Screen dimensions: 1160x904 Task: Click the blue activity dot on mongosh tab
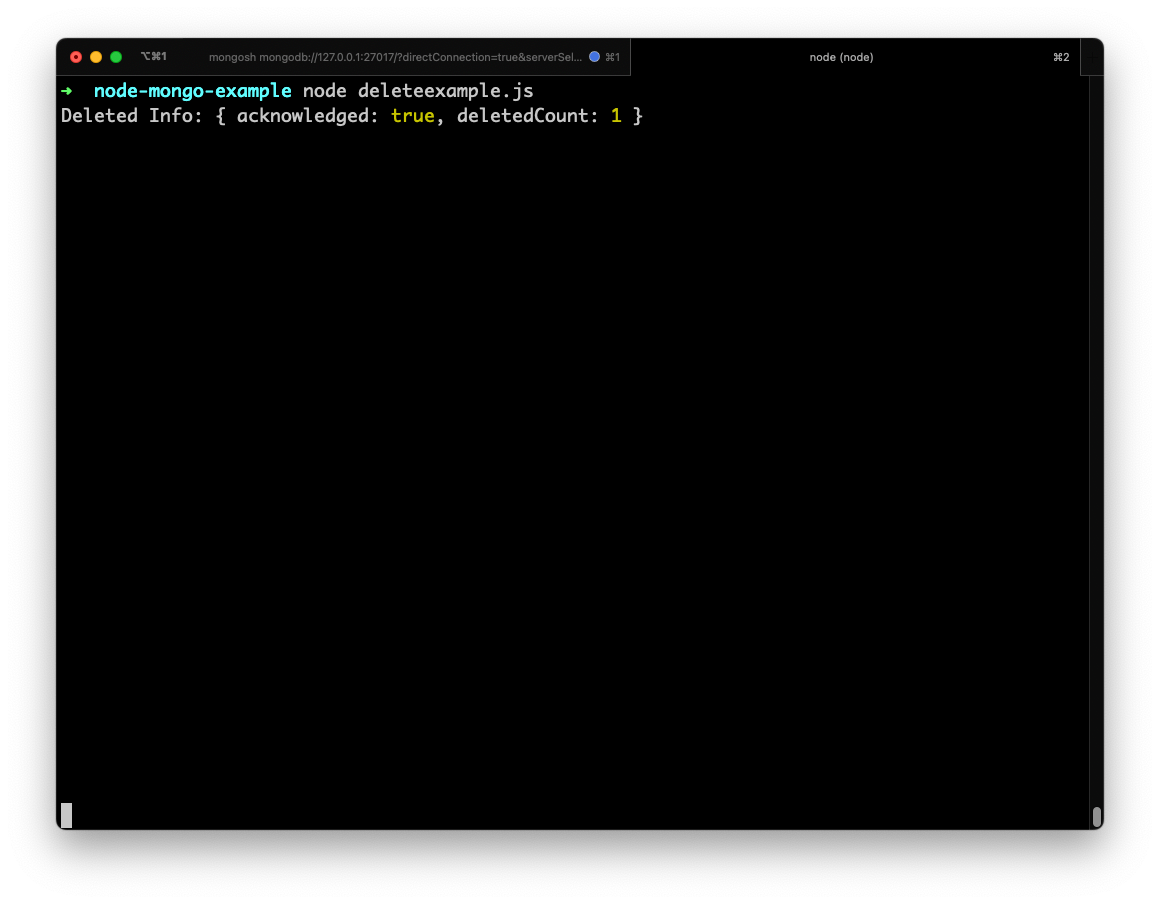(x=594, y=57)
